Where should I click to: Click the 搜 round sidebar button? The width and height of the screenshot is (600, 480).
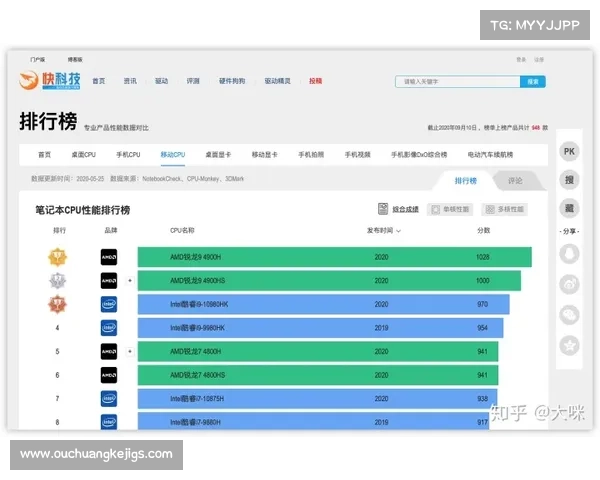point(569,180)
